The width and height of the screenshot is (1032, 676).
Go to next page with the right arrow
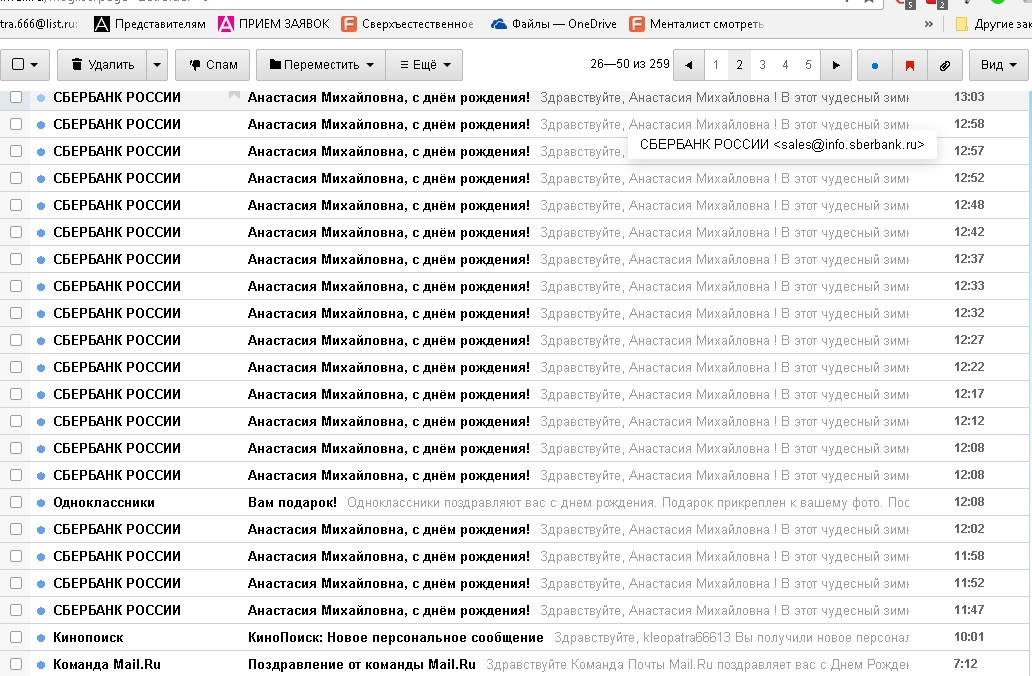(836, 65)
